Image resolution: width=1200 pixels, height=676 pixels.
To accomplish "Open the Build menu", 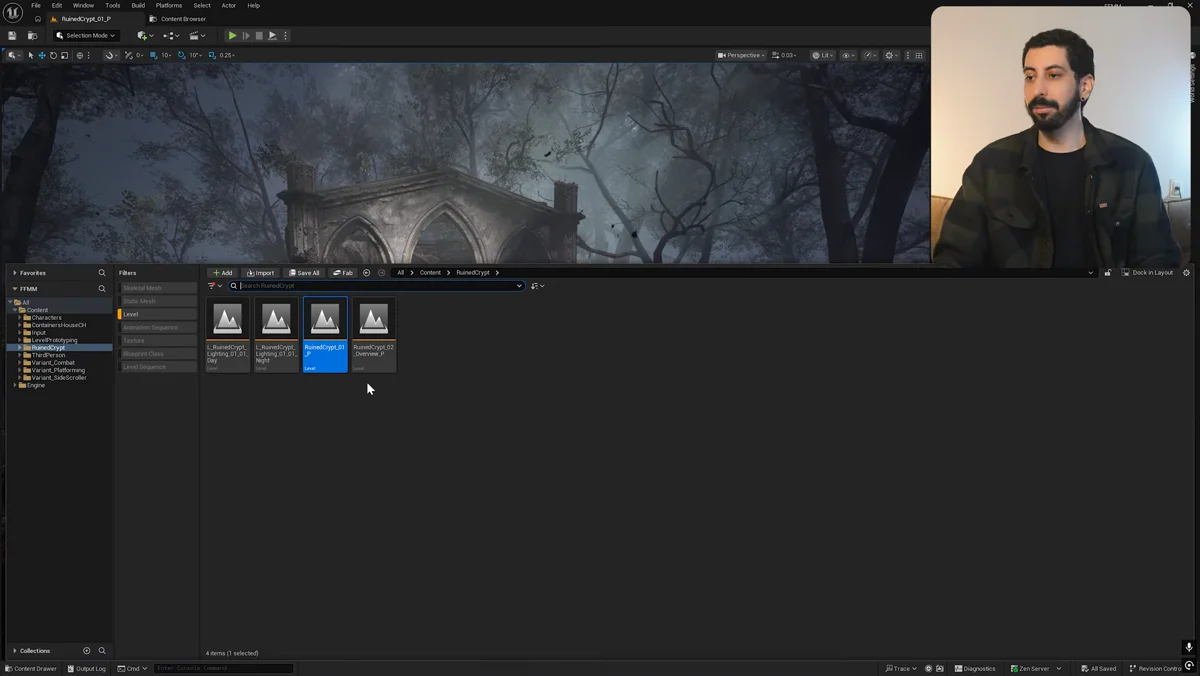I will [138, 5].
